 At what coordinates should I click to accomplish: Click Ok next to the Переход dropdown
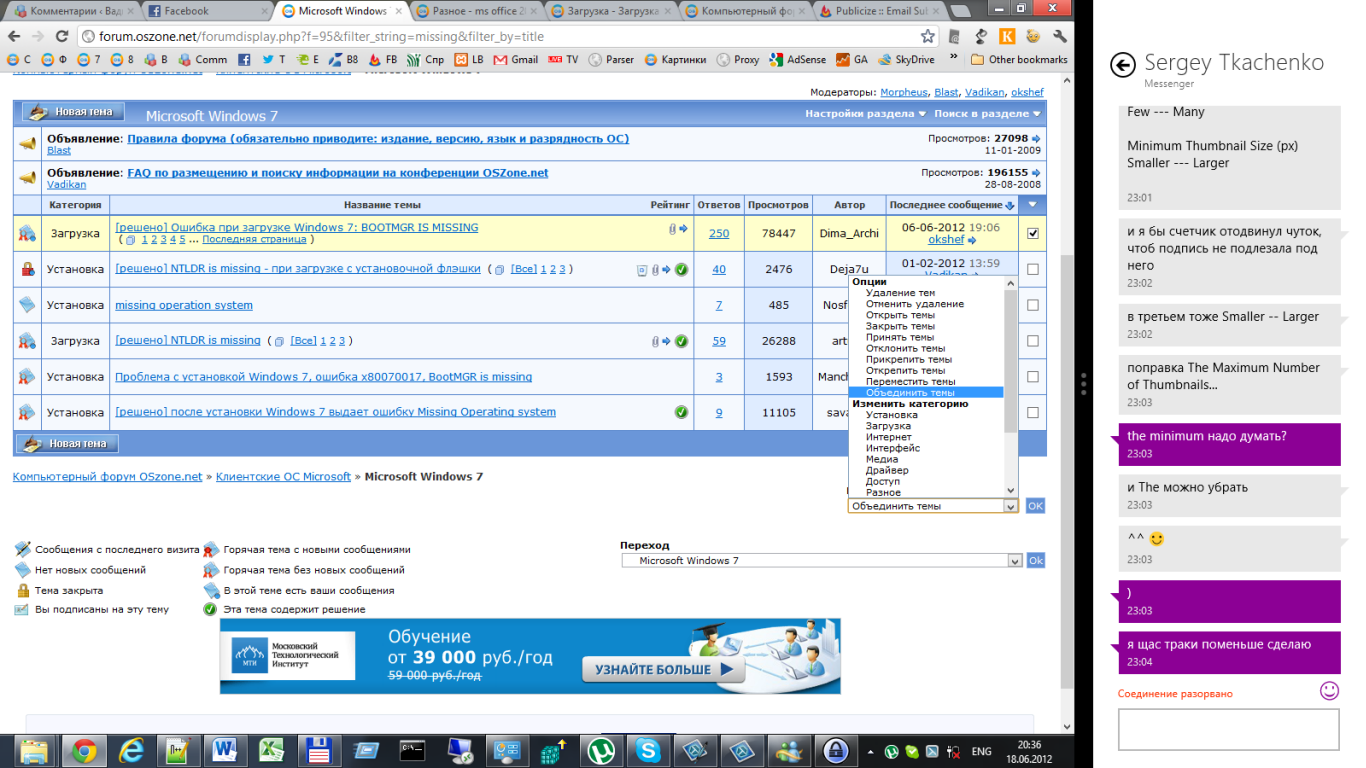1035,561
